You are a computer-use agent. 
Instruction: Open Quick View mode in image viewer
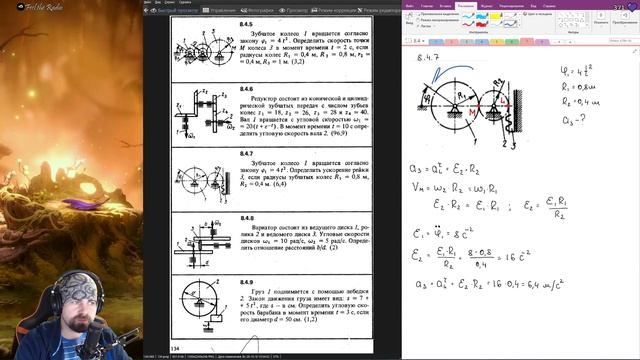coord(174,10)
